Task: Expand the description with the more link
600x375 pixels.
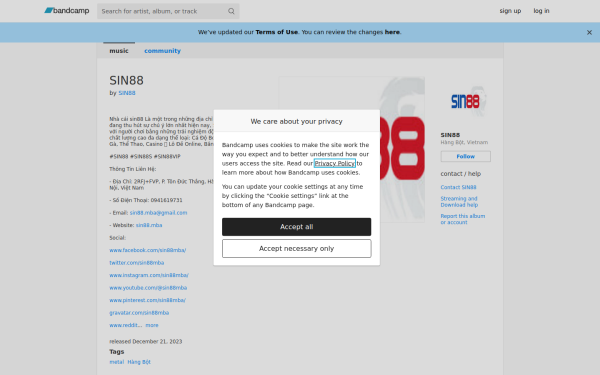Action: tap(152, 325)
